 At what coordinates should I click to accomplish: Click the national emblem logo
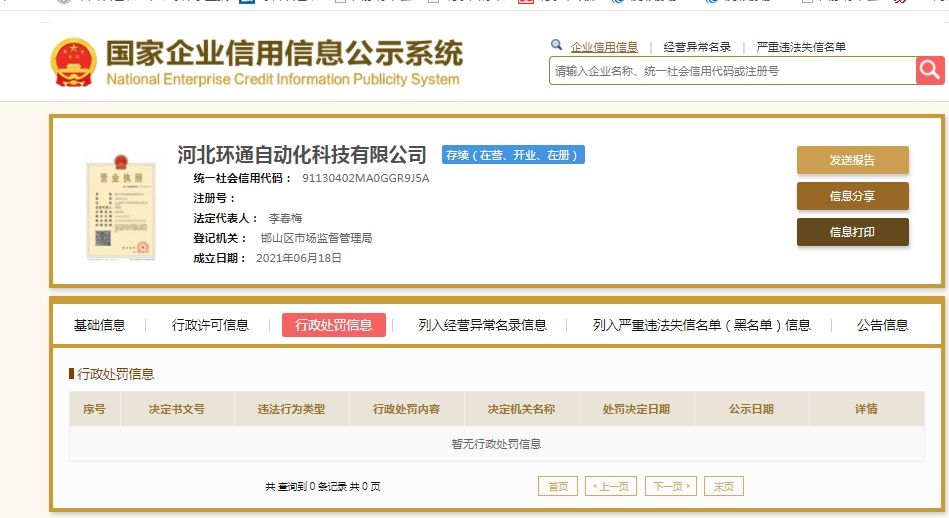click(x=73, y=62)
